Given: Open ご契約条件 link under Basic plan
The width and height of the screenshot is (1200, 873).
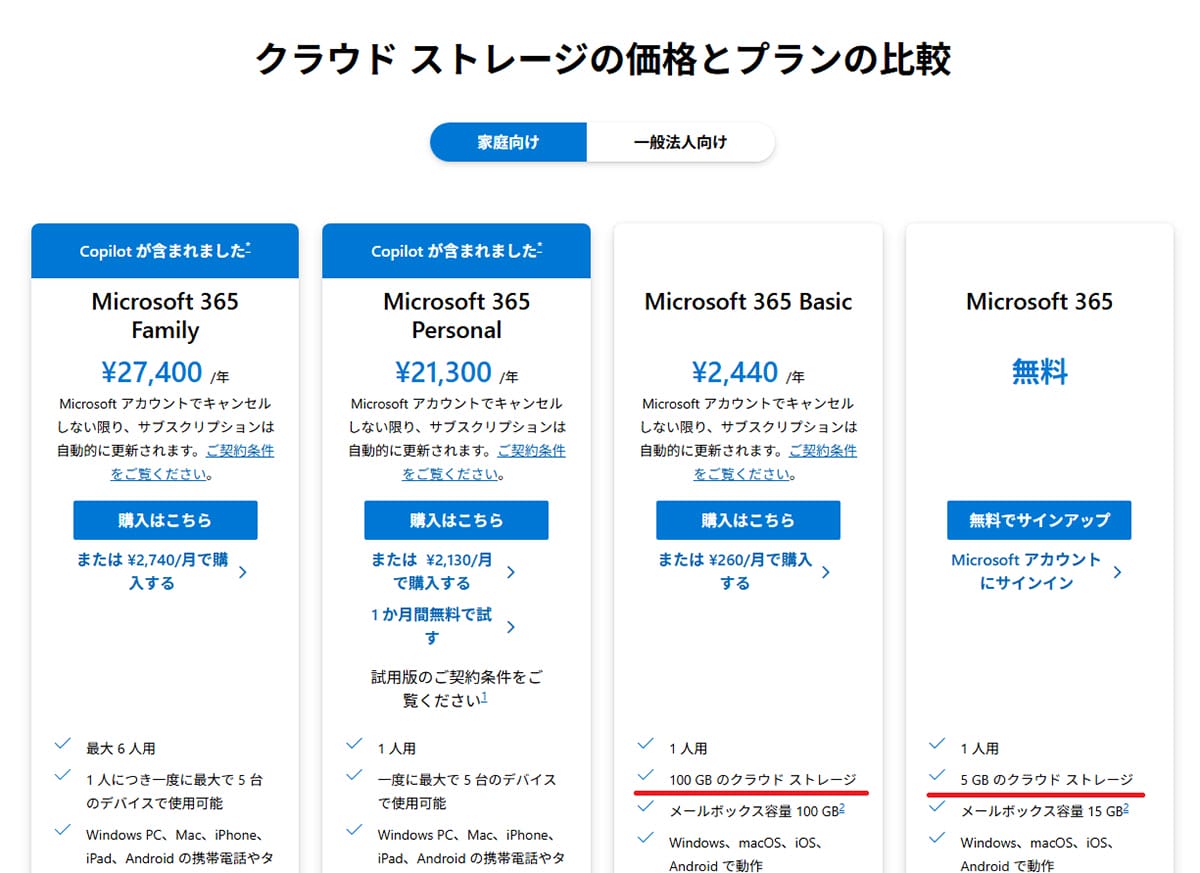Looking at the screenshot, I should (822, 451).
